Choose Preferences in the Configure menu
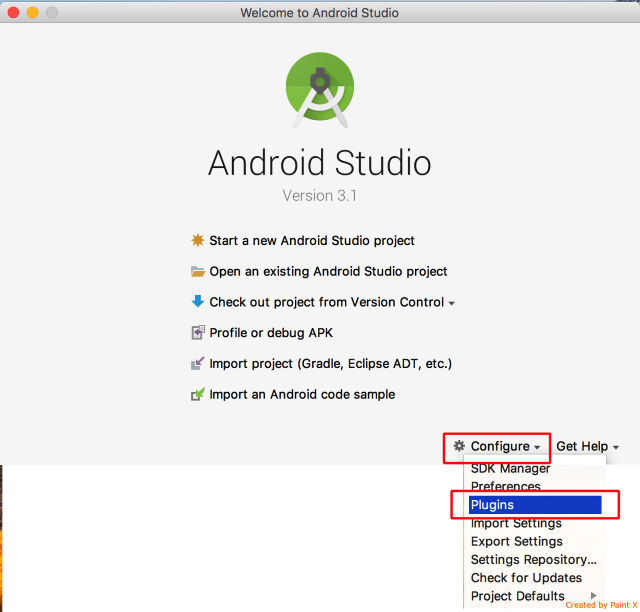This screenshot has width=640, height=612. [505, 487]
